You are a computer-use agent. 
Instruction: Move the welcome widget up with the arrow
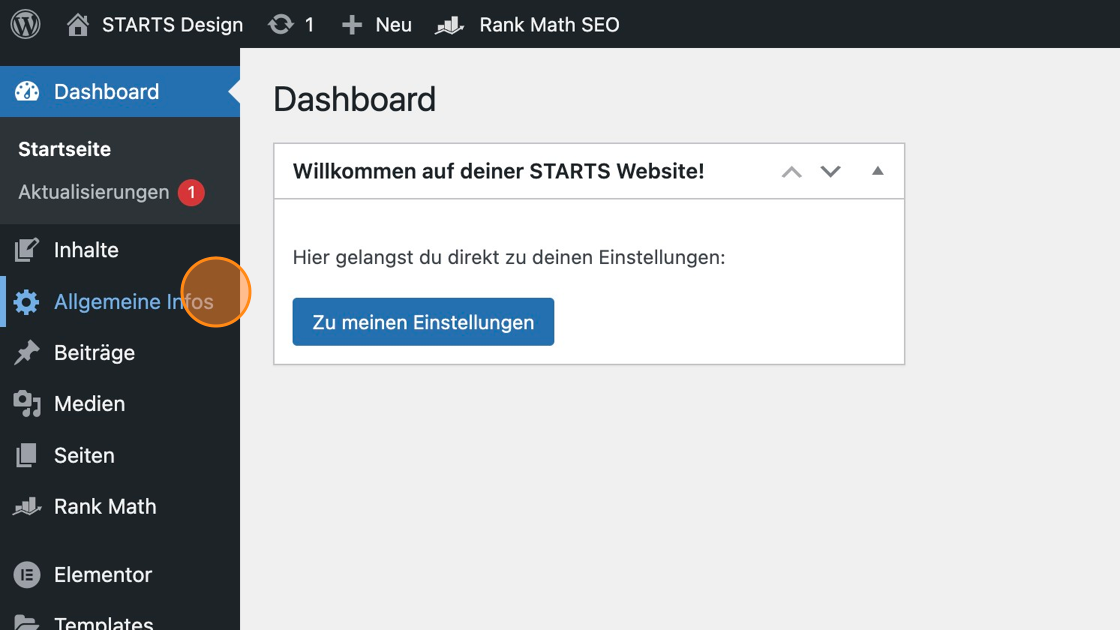click(x=791, y=171)
